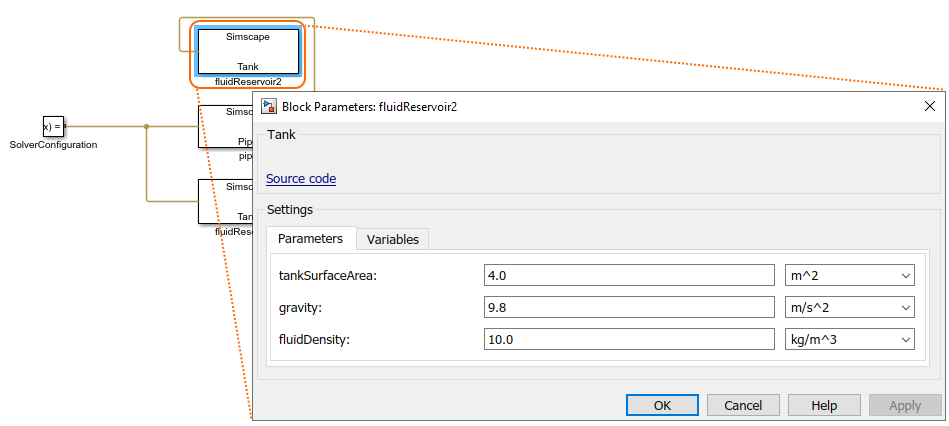Image resolution: width=949 pixels, height=426 pixels.
Task: Select the fluidReservoir2 Tank block
Action: click(x=248, y=50)
